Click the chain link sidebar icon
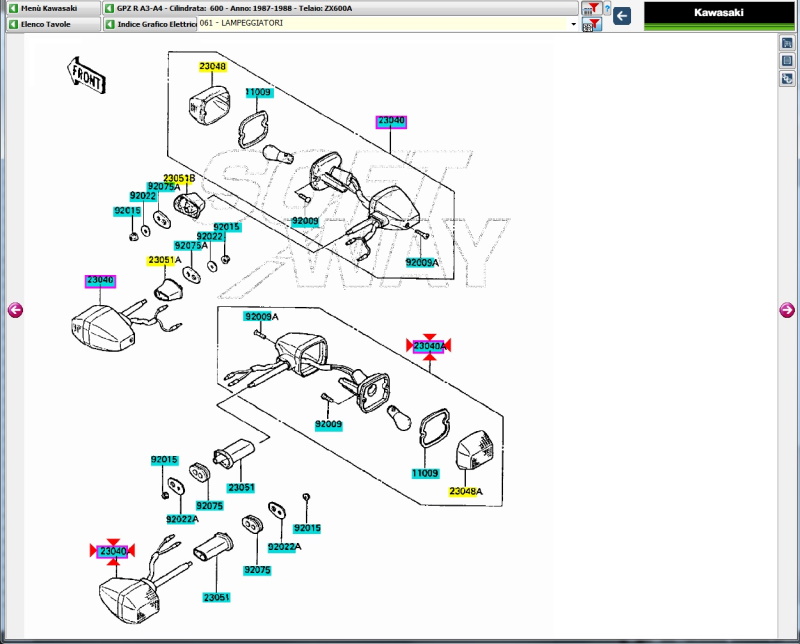Screen dimensions: 800x644 [x=787, y=78]
